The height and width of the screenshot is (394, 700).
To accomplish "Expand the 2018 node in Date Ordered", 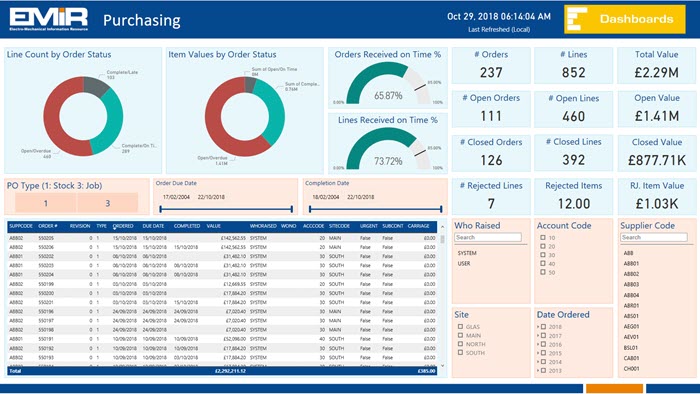I will coord(538,327).
